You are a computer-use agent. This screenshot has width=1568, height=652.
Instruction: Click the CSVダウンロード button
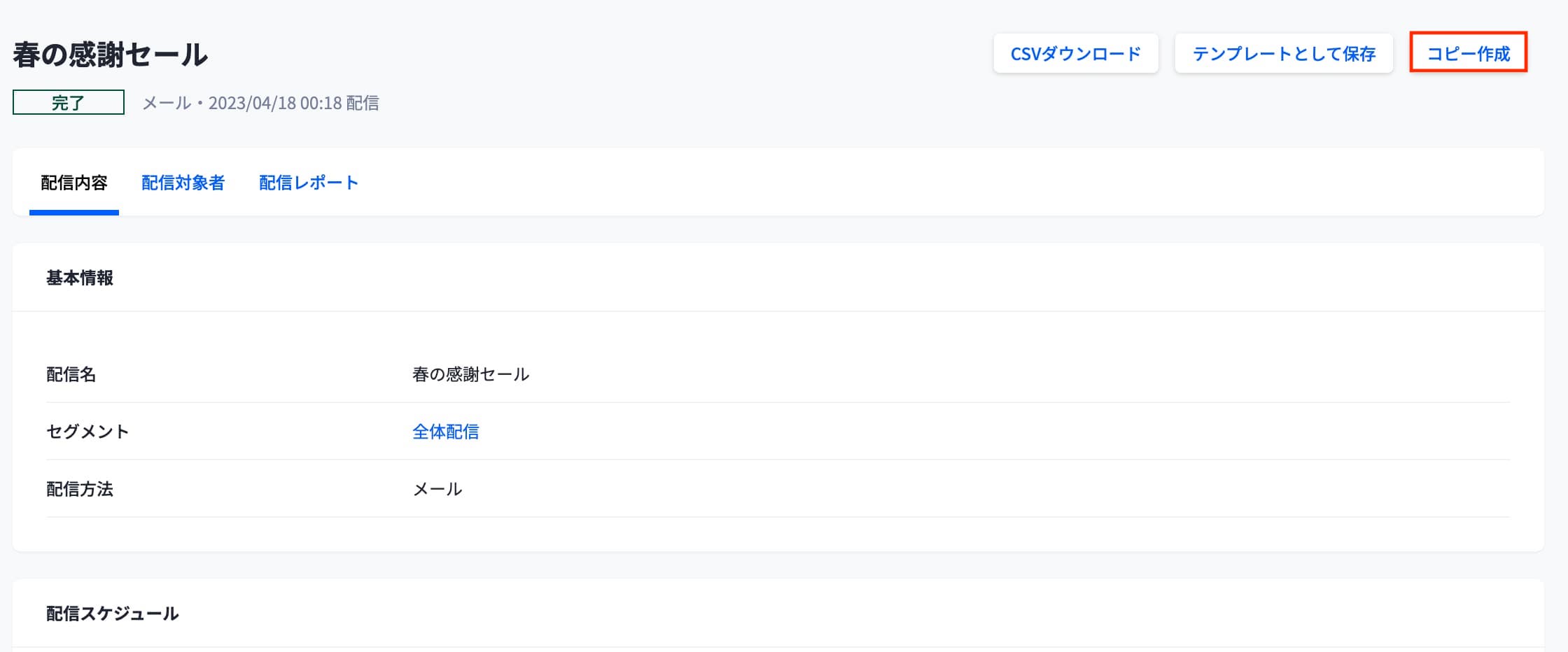[1075, 54]
